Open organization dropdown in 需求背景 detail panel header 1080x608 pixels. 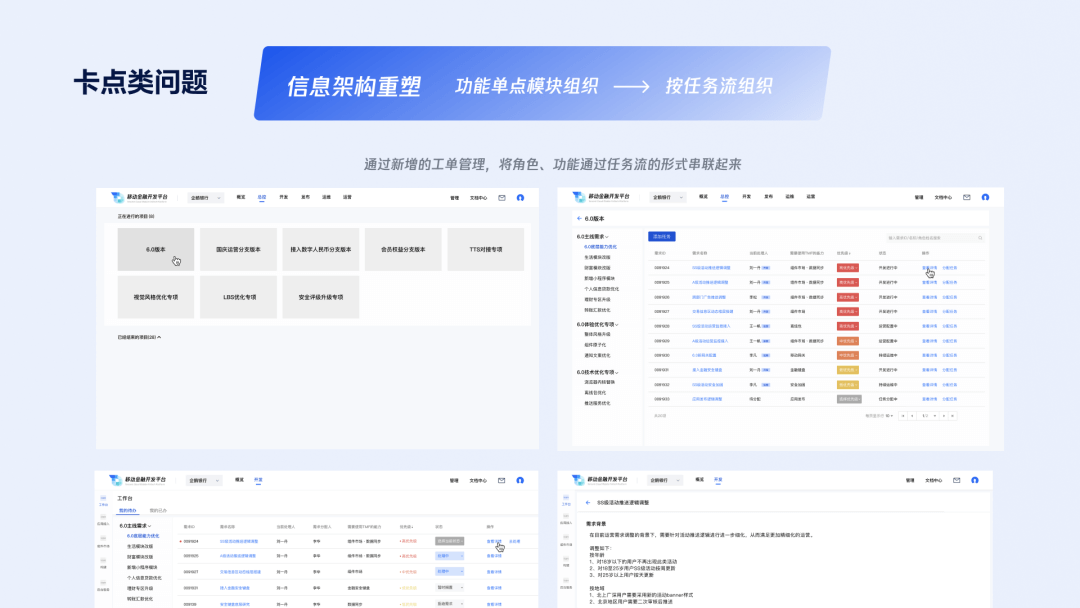point(665,480)
